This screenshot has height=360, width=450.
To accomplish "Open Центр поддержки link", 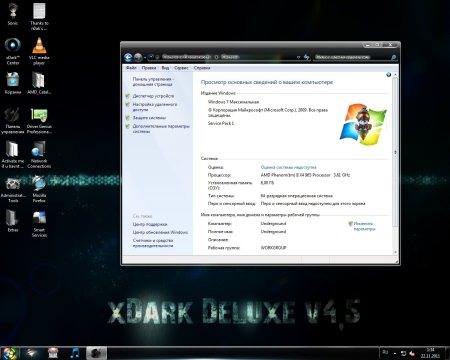I will point(150,224).
